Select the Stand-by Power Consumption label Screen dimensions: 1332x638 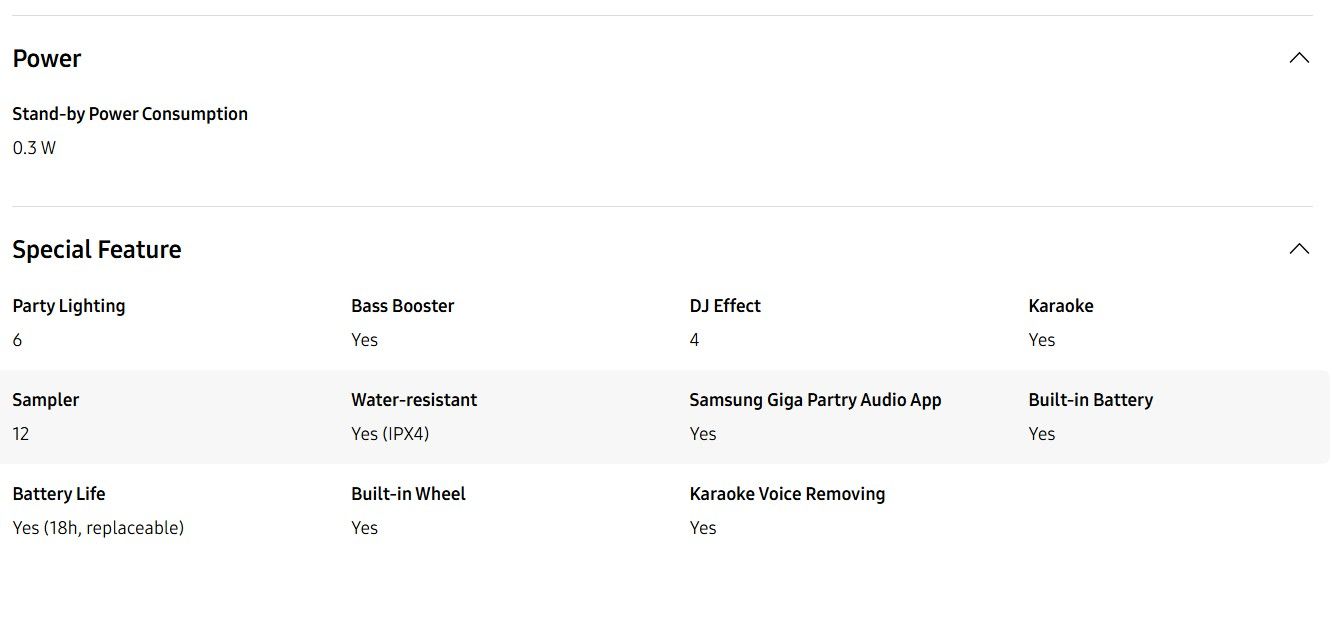coord(130,114)
